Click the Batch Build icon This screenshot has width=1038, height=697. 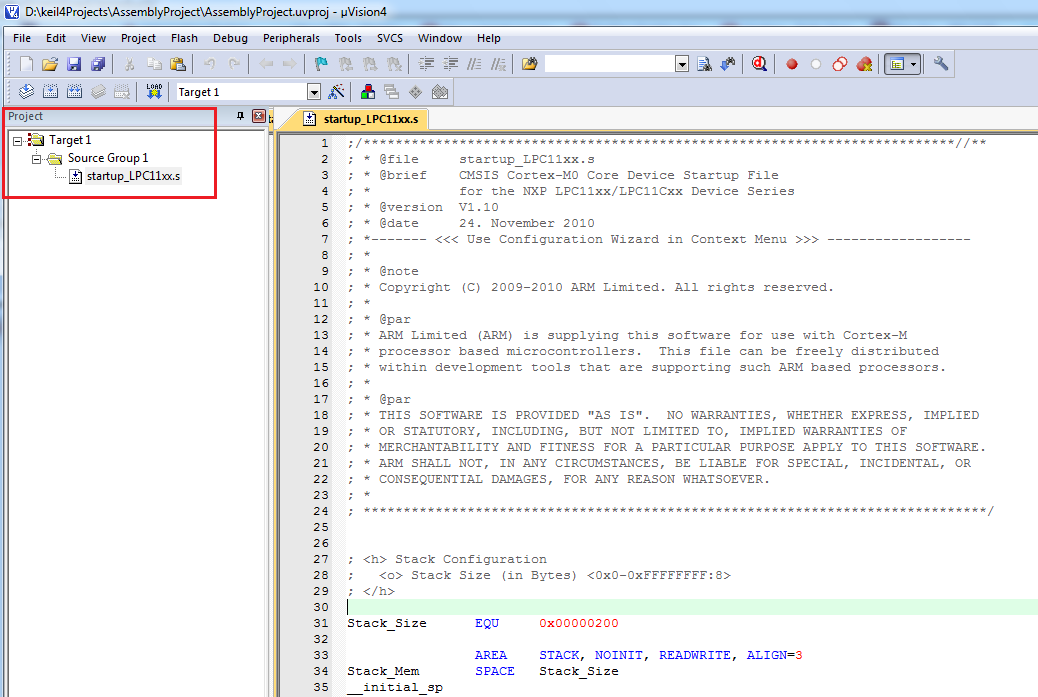(98, 92)
